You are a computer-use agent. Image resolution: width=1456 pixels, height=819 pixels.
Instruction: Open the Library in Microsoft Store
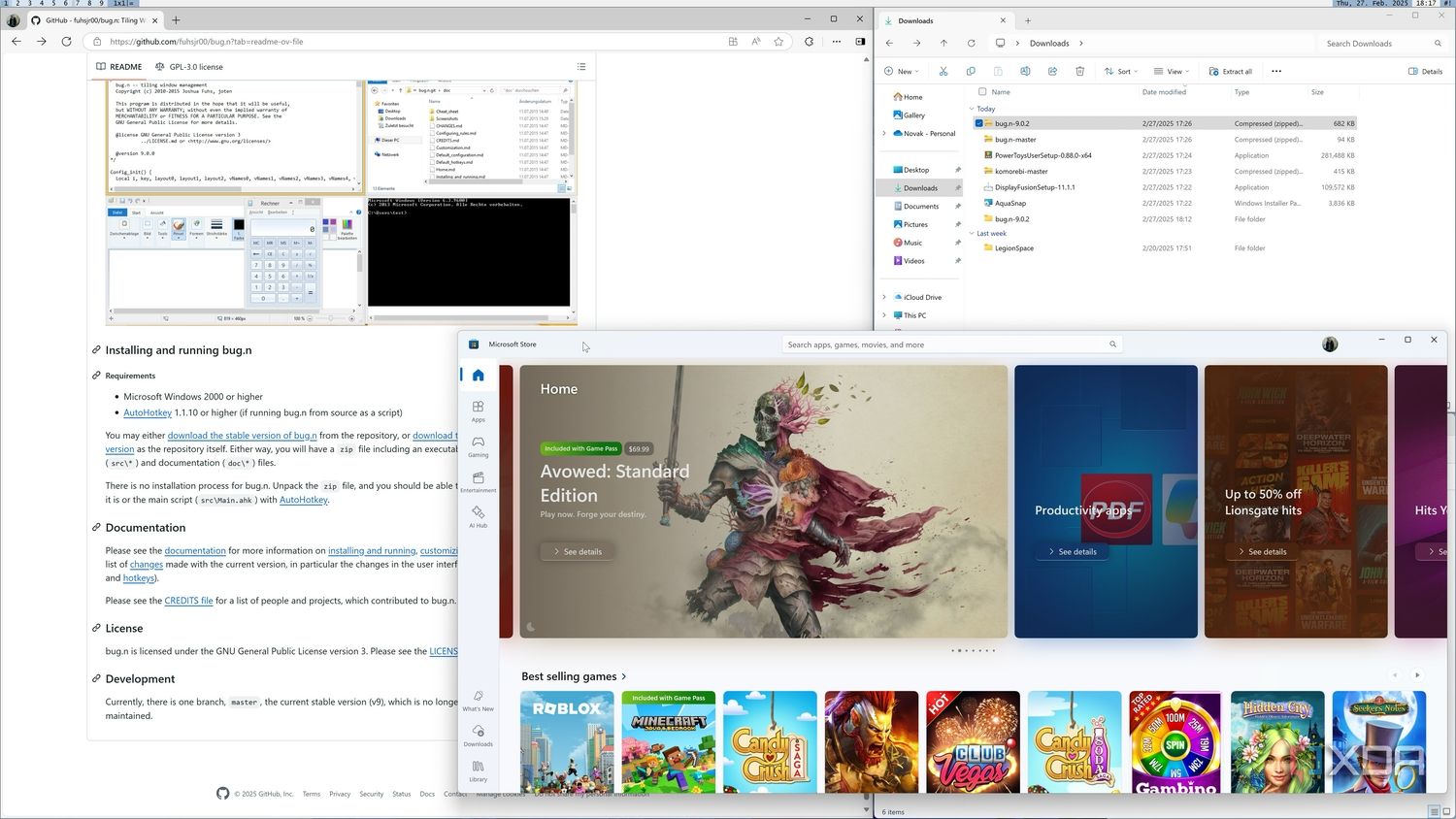coord(479,770)
